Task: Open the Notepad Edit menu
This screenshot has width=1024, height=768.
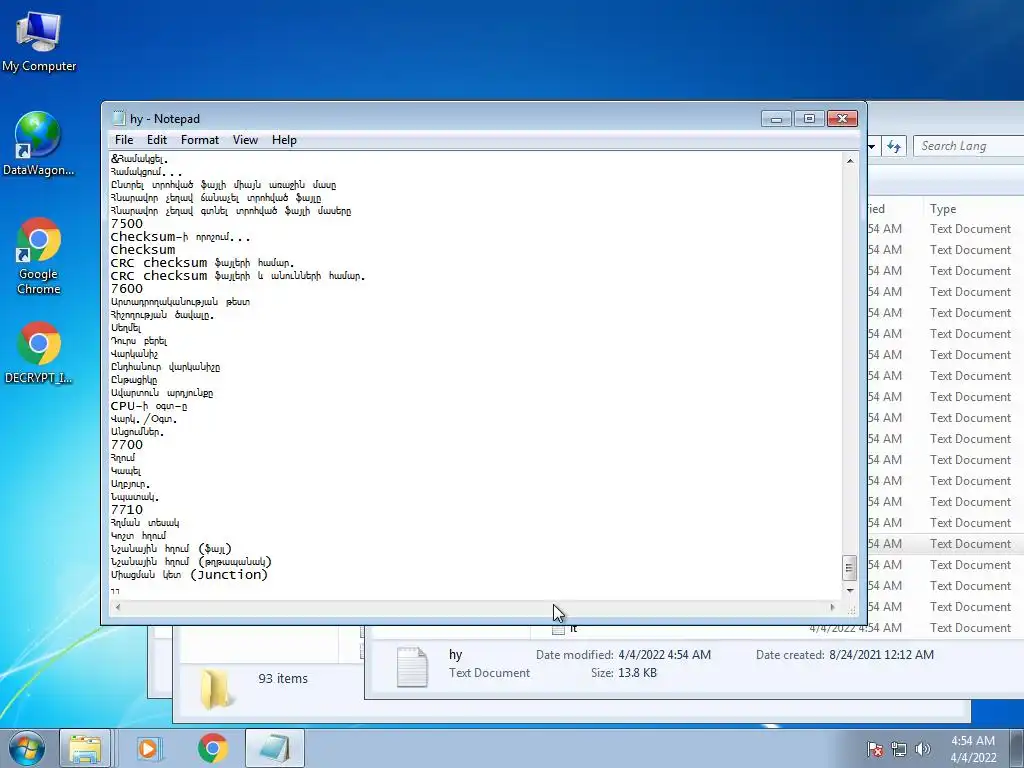Action: click(157, 140)
